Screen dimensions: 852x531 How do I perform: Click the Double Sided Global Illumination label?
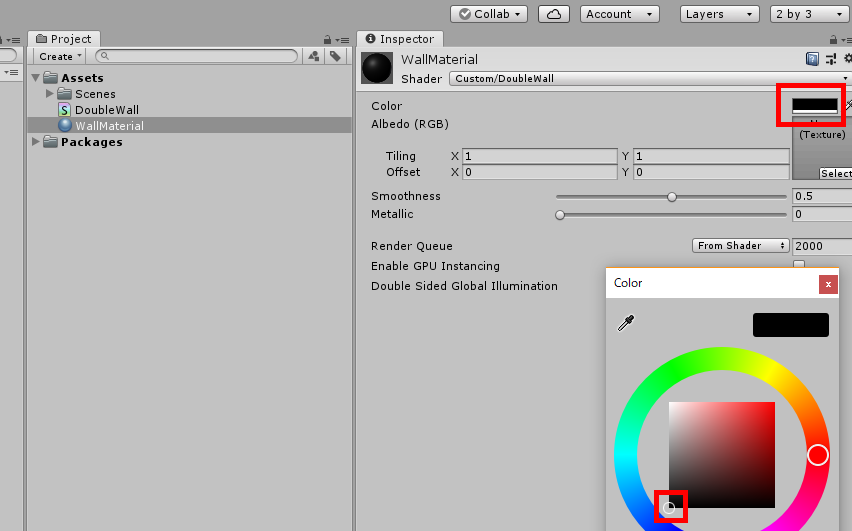pyautogui.click(x=464, y=286)
